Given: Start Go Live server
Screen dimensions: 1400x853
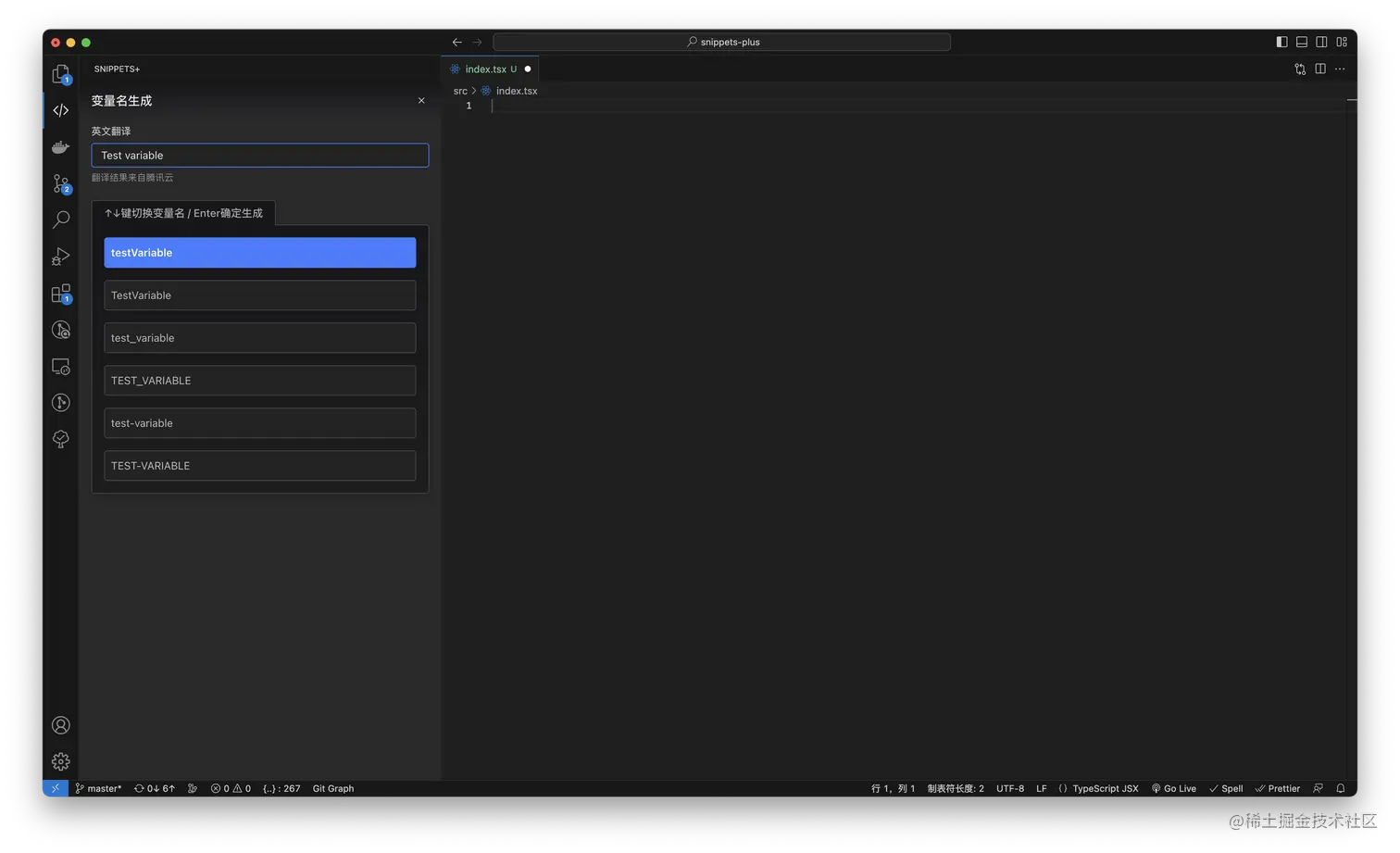Looking at the screenshot, I should [x=1174, y=788].
